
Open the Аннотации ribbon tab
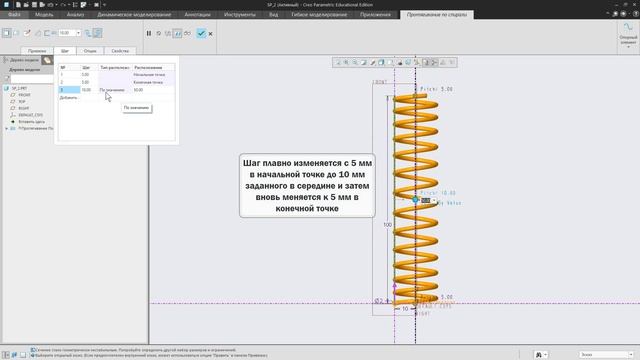tap(198, 15)
